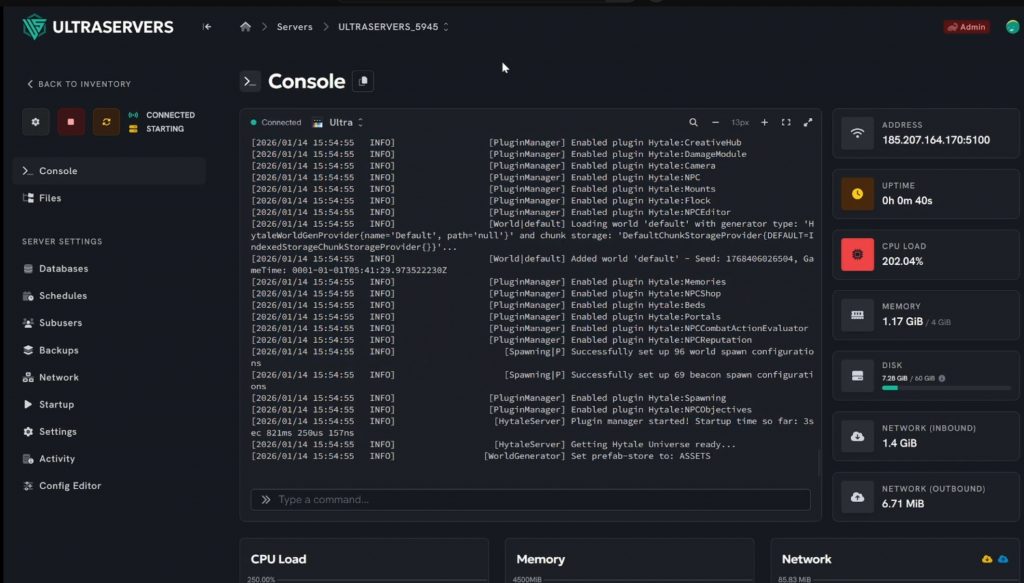The width and height of the screenshot is (1024, 583).
Task: Open Ultra theme dropdown in console
Action: coord(338,122)
